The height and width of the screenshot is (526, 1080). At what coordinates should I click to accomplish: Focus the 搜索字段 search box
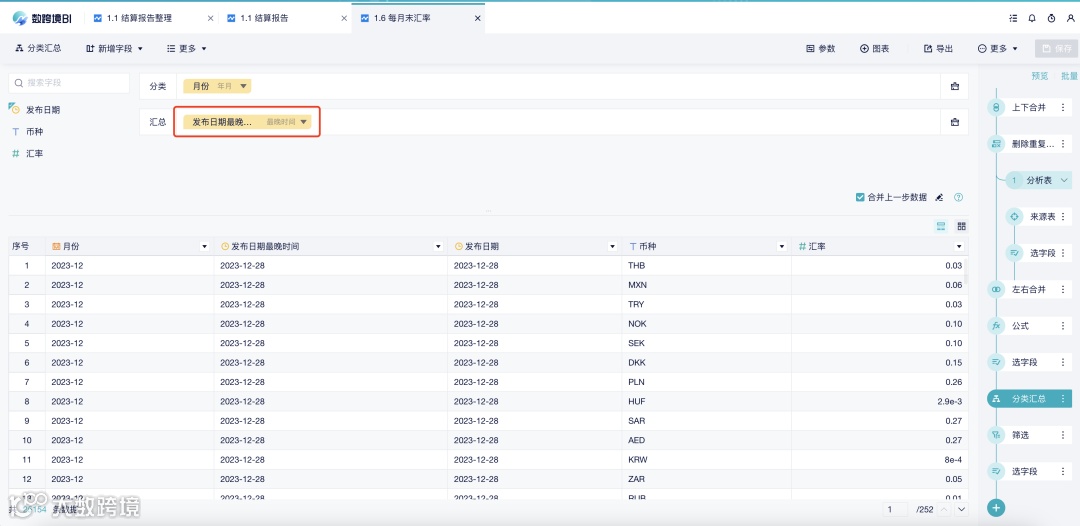[x=69, y=83]
